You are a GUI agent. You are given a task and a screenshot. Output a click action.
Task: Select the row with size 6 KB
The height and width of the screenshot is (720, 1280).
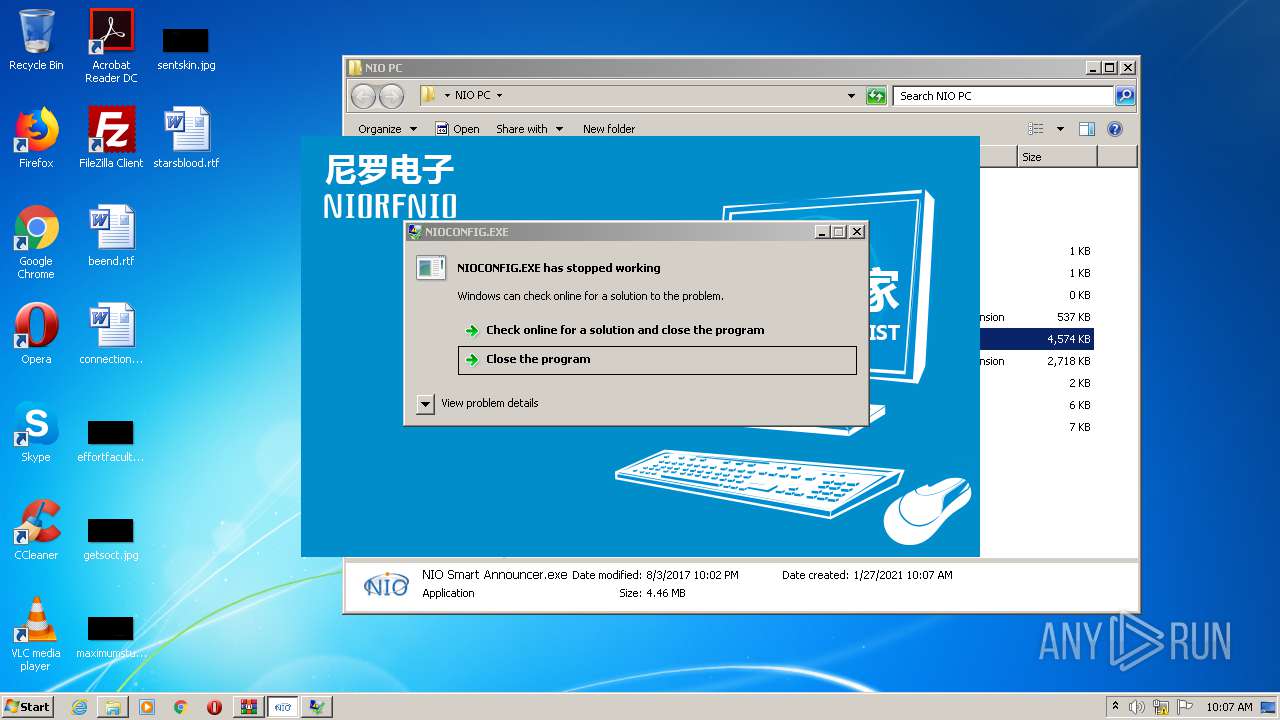tap(1036, 405)
